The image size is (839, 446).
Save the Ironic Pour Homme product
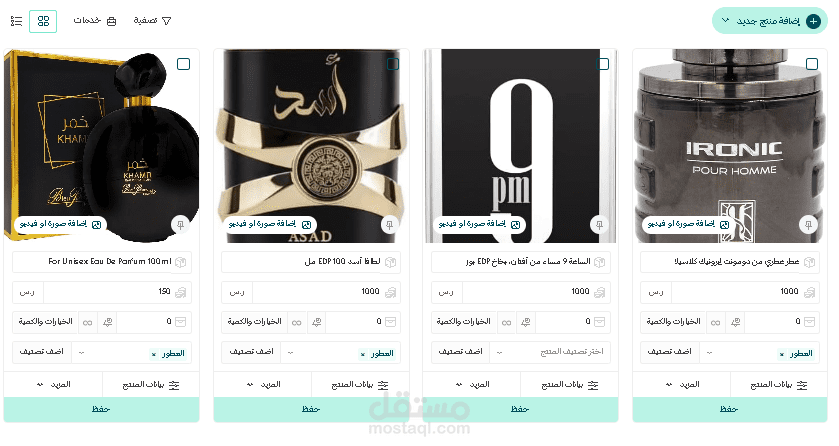730,409
